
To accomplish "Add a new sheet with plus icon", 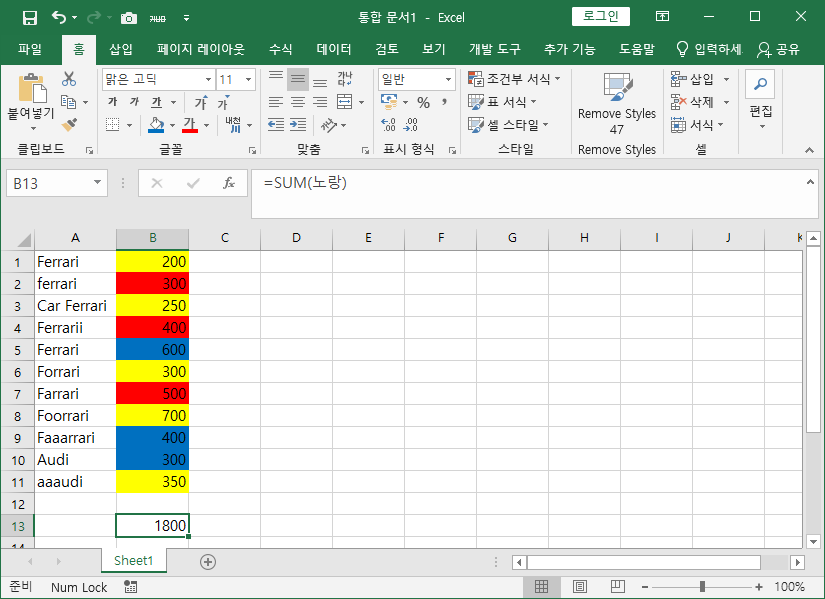I will (x=208, y=562).
